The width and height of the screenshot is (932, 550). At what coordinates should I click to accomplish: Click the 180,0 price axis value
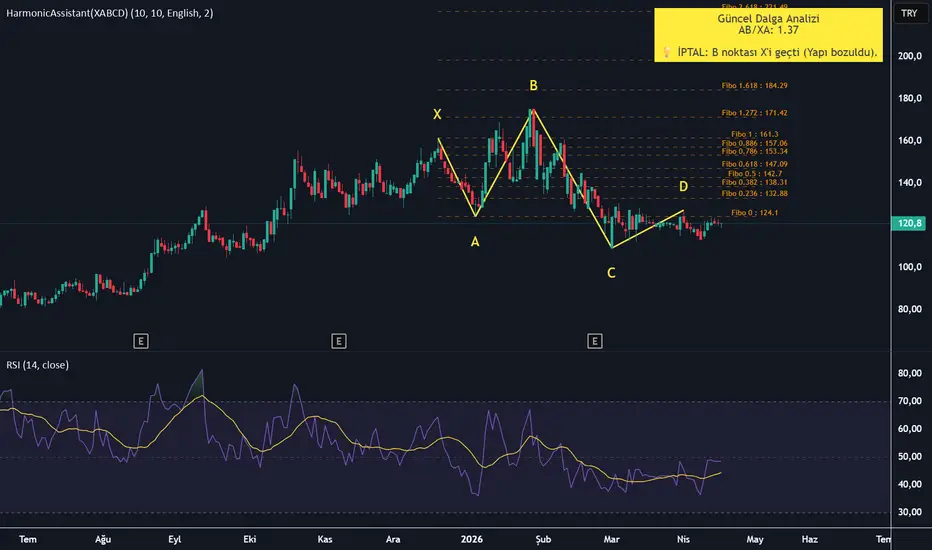(910, 98)
